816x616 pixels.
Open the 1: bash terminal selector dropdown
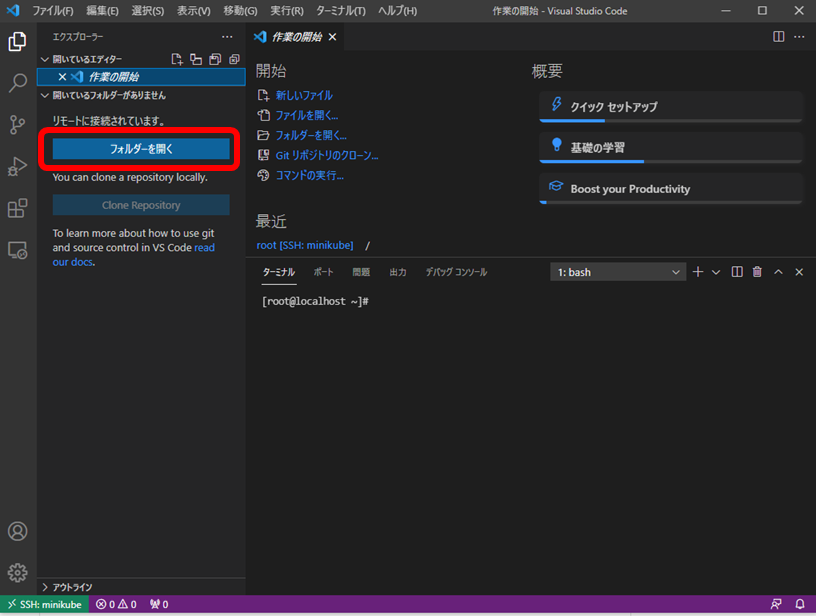[x=618, y=272]
